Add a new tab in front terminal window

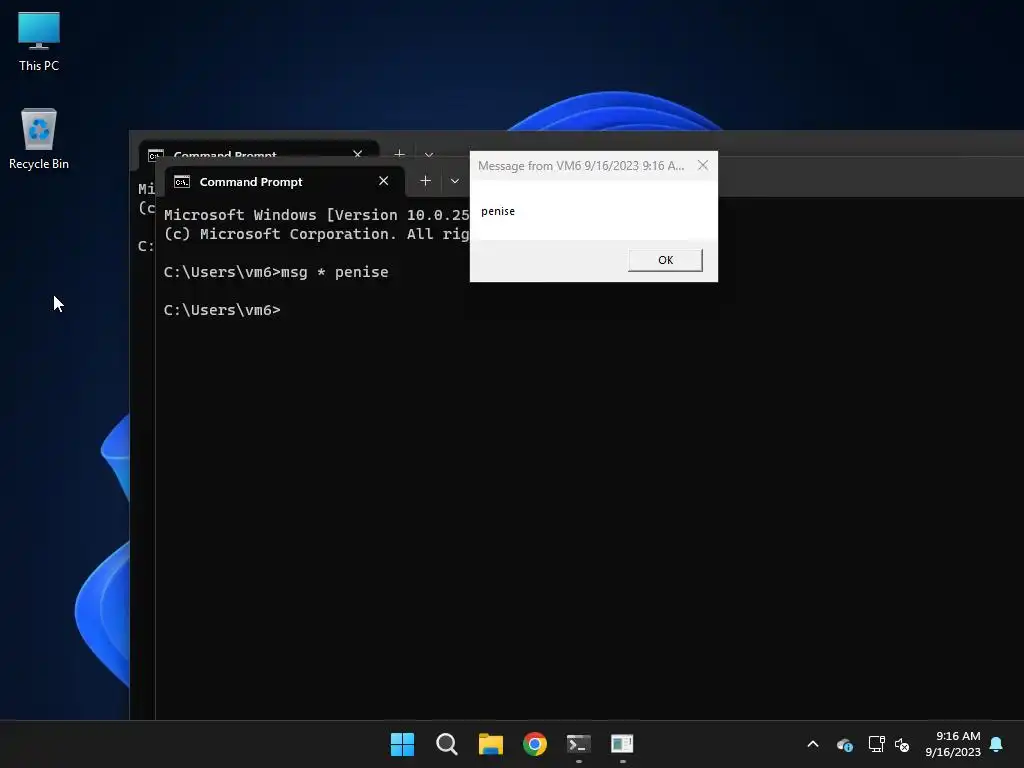pos(425,181)
